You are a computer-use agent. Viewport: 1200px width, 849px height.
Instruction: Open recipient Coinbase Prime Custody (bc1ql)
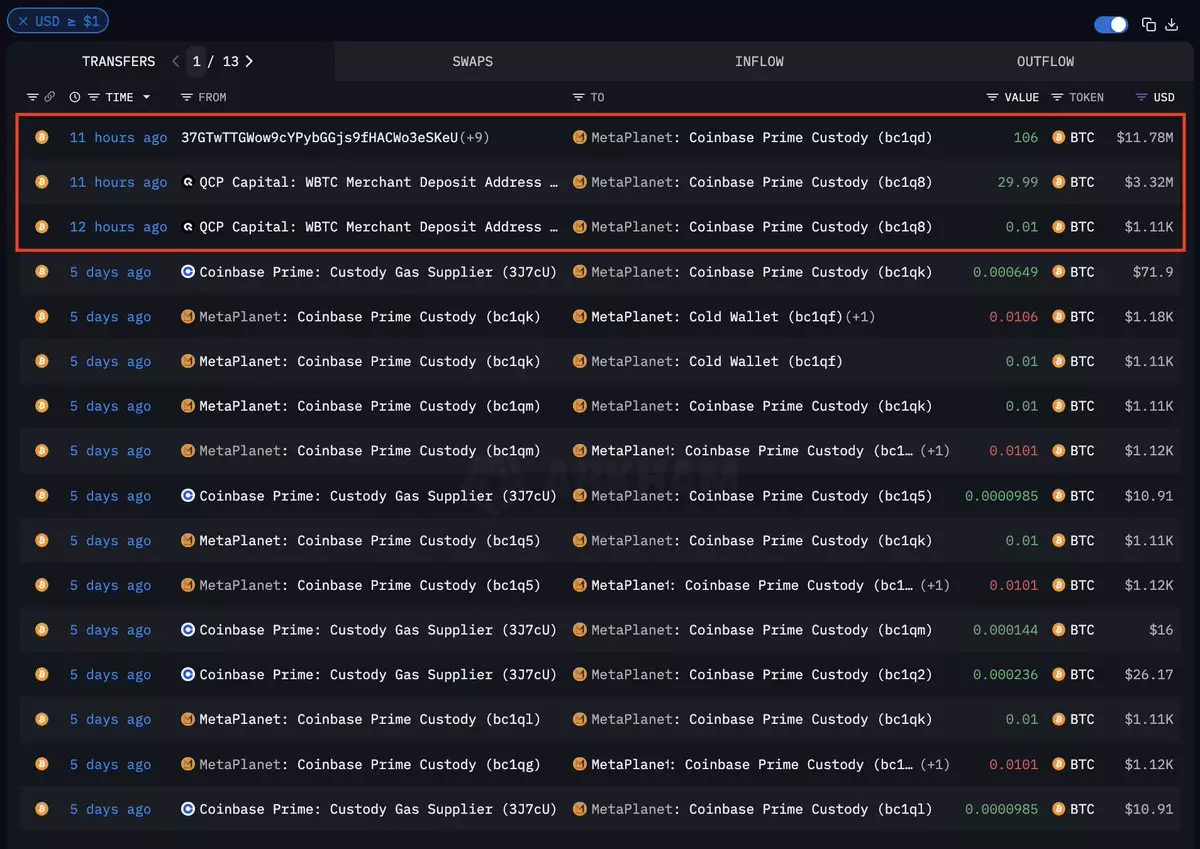[761, 809]
